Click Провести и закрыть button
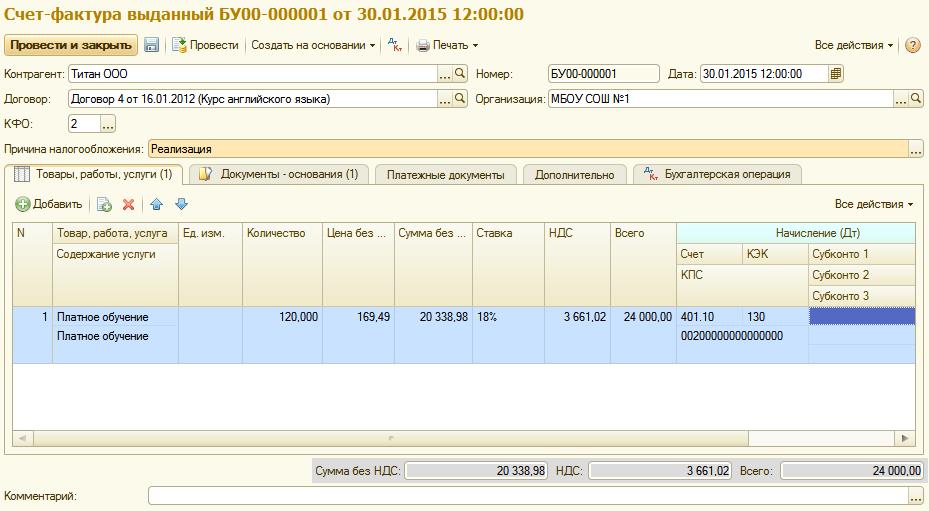Screen dimensions: 929x511 [71, 45]
